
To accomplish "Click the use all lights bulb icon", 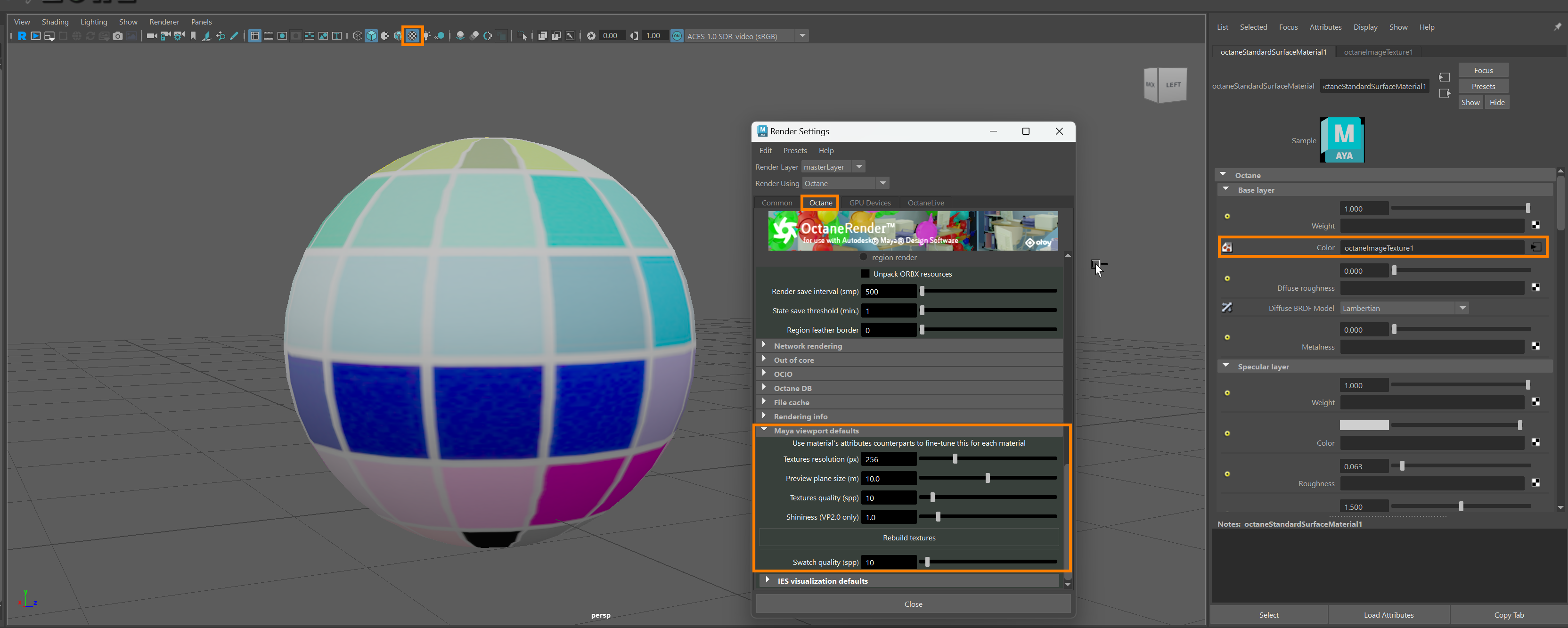I will [x=427, y=36].
